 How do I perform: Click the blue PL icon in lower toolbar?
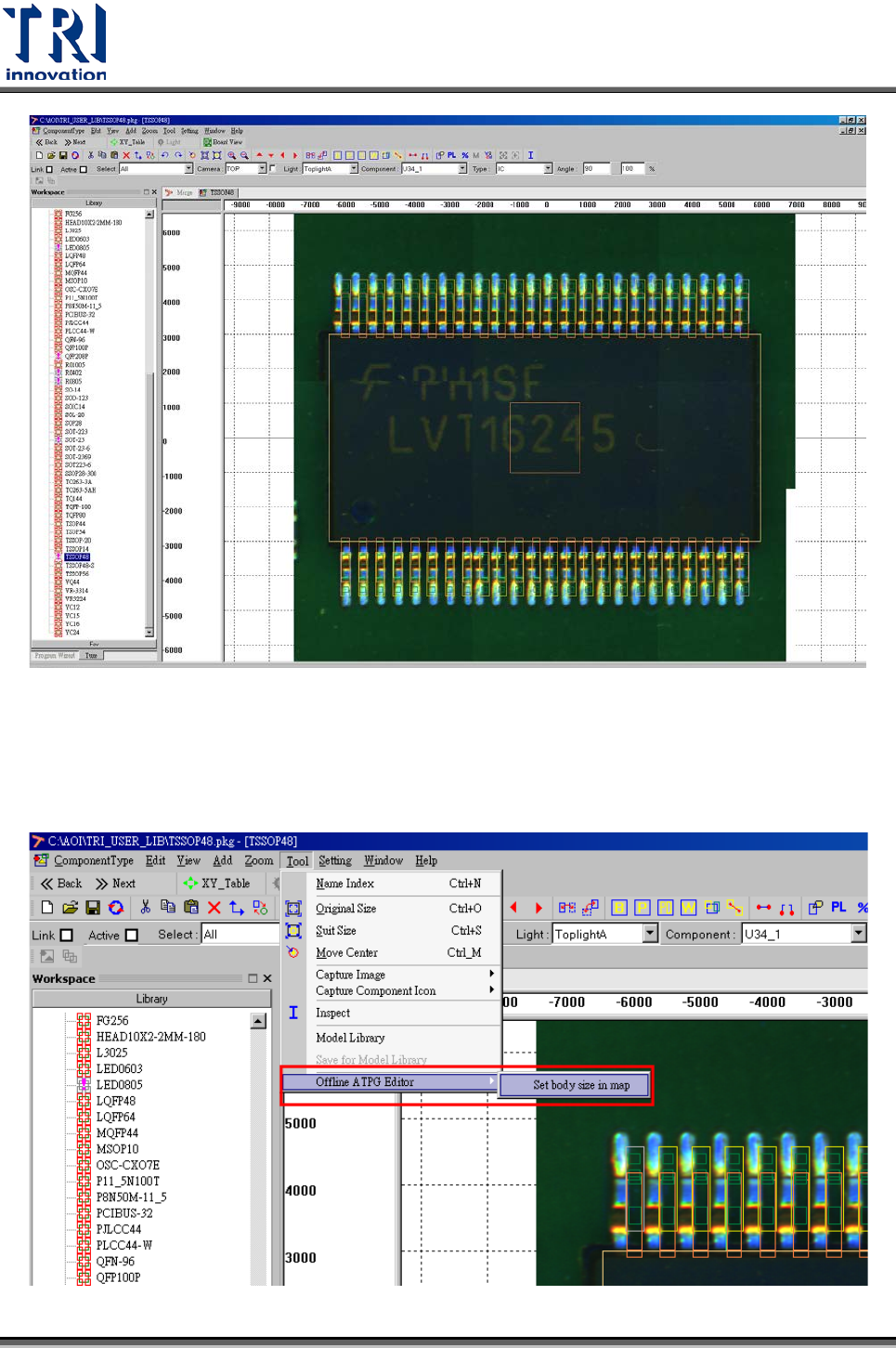[x=838, y=908]
